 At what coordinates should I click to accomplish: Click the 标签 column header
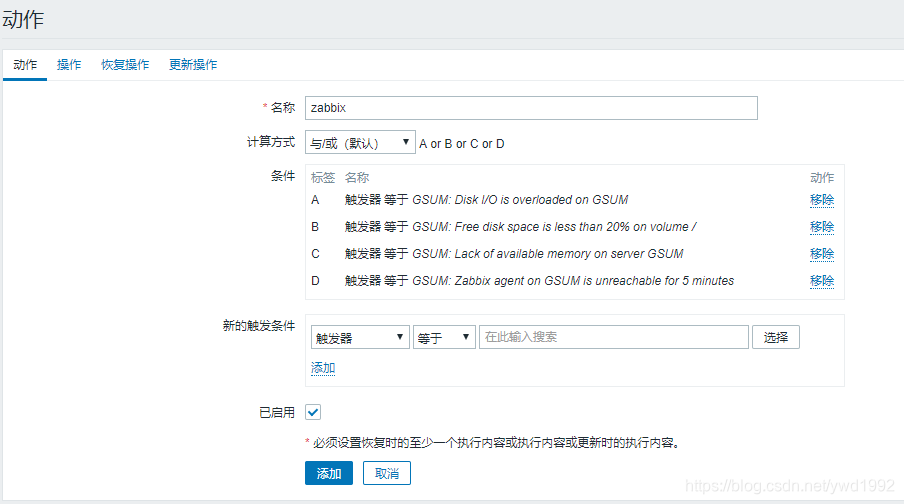(323, 178)
